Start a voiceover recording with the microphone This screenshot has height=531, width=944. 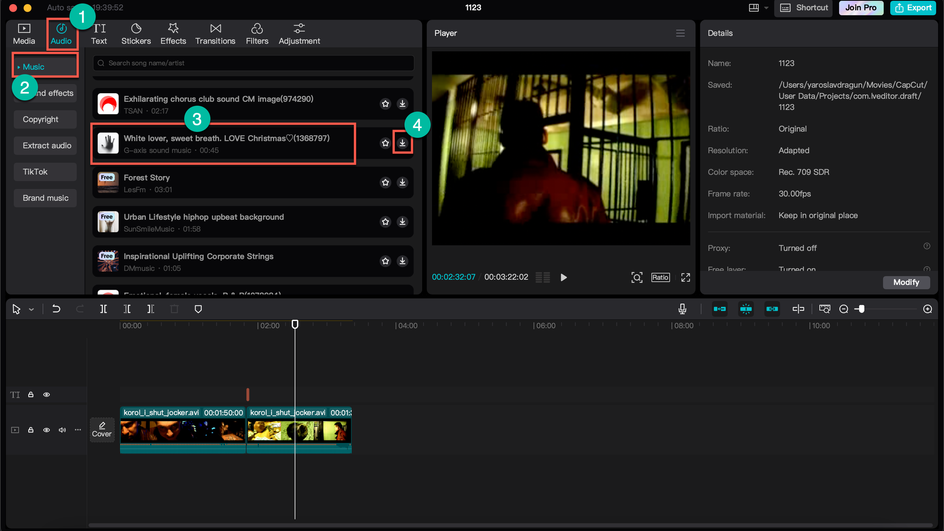click(x=682, y=309)
